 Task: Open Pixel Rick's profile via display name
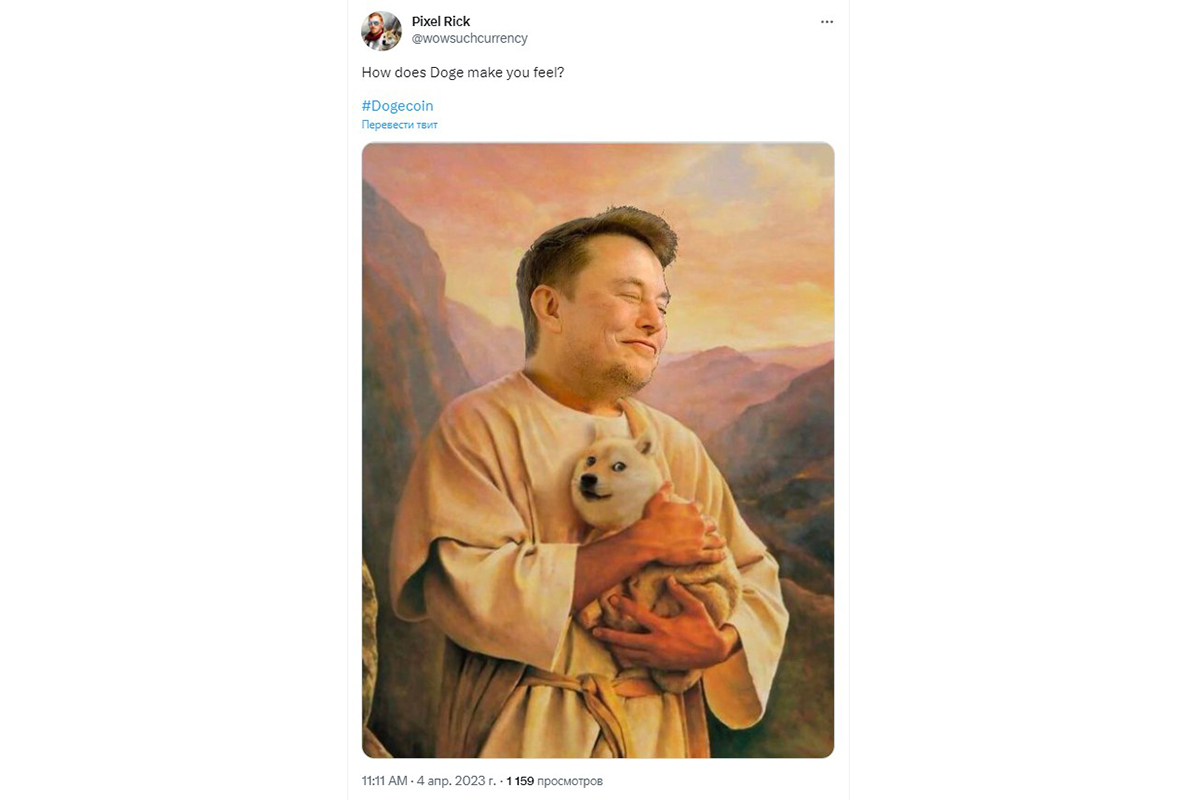[x=440, y=20]
